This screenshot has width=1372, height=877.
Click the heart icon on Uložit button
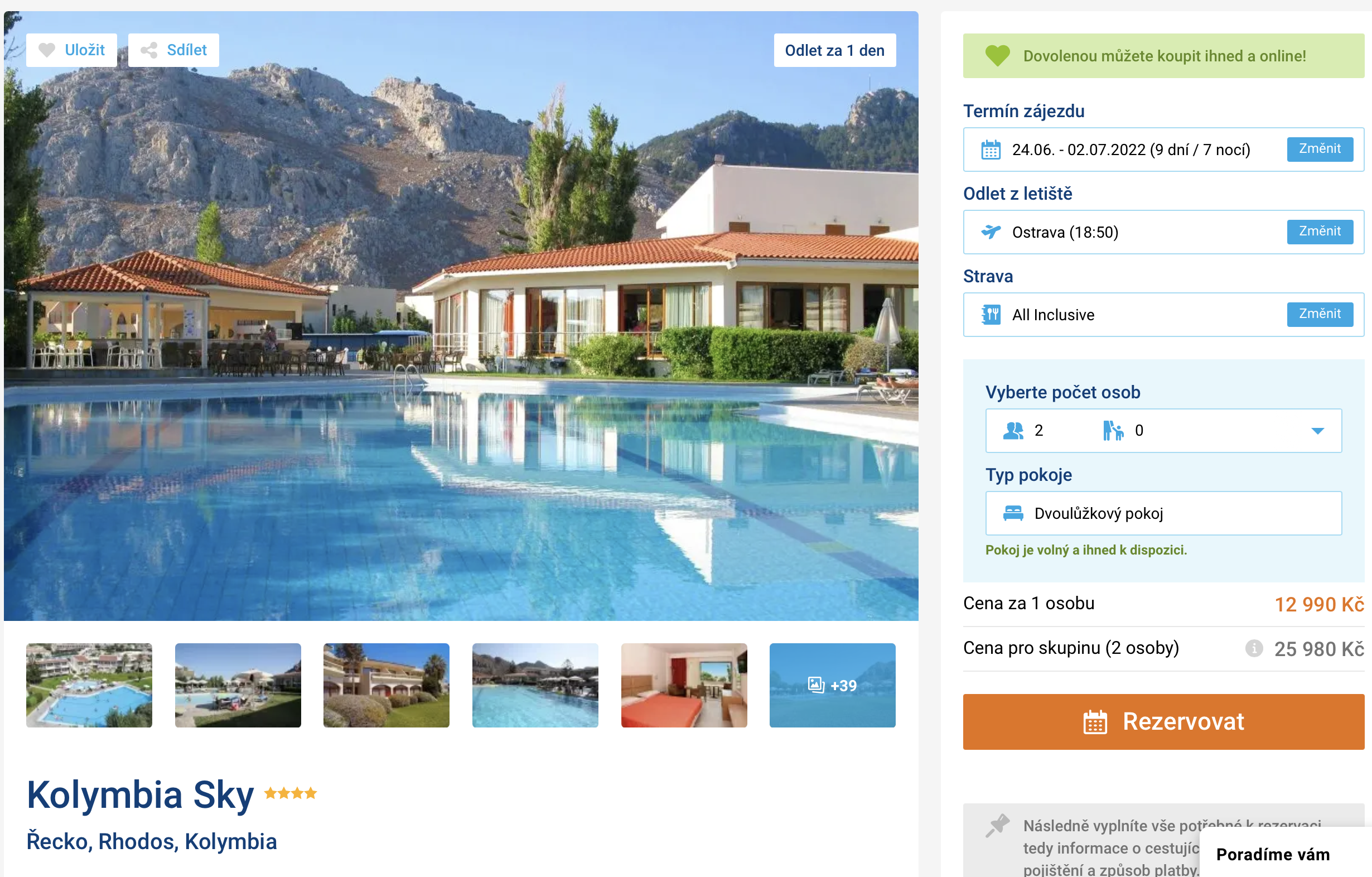click(47, 50)
